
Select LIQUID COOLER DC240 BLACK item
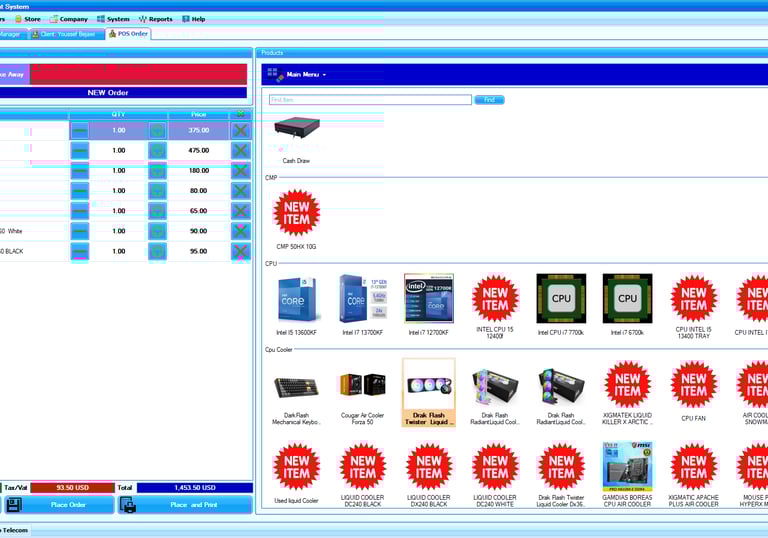[x=362, y=474]
